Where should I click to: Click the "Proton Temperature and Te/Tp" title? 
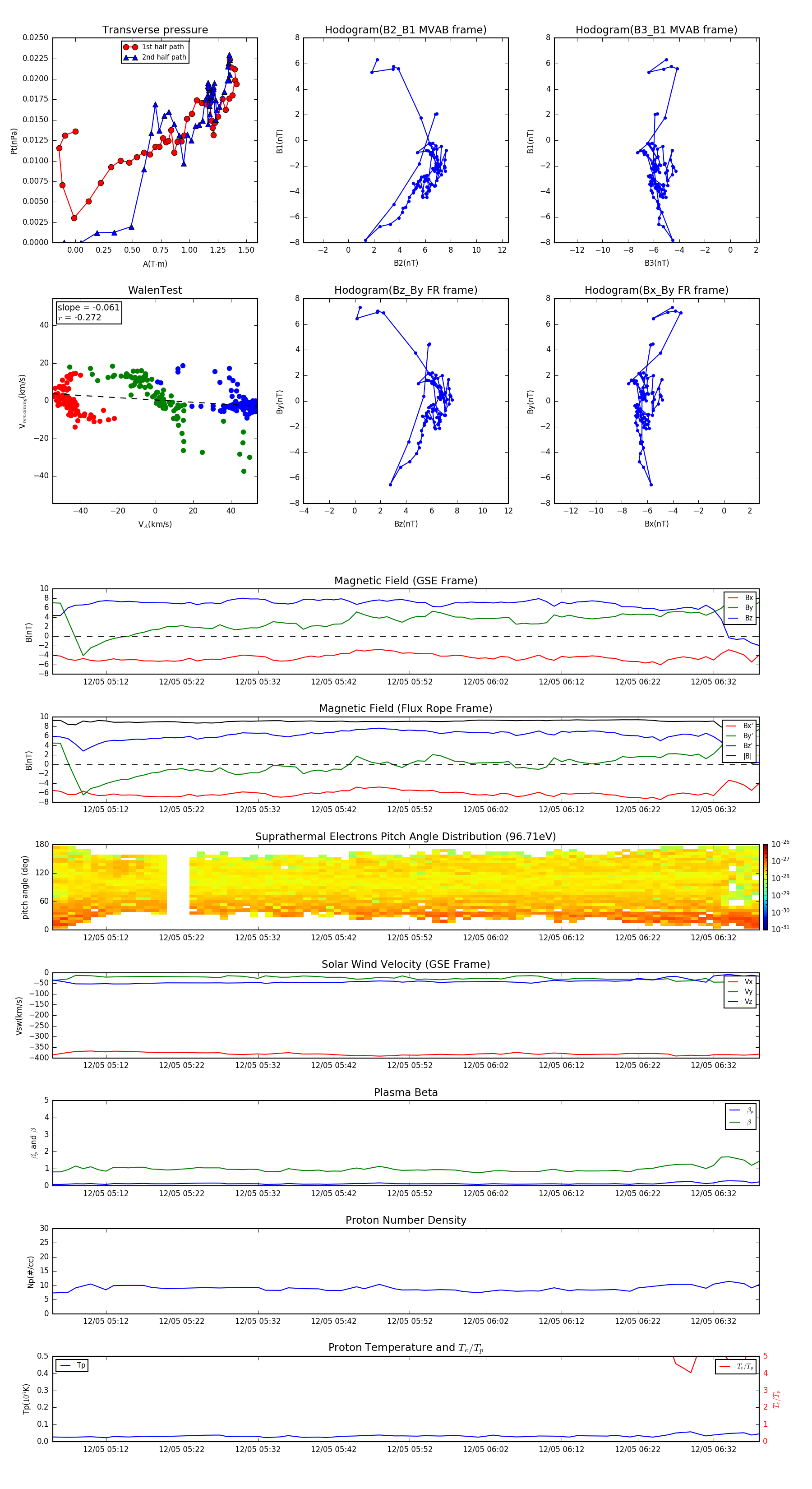click(406, 1348)
